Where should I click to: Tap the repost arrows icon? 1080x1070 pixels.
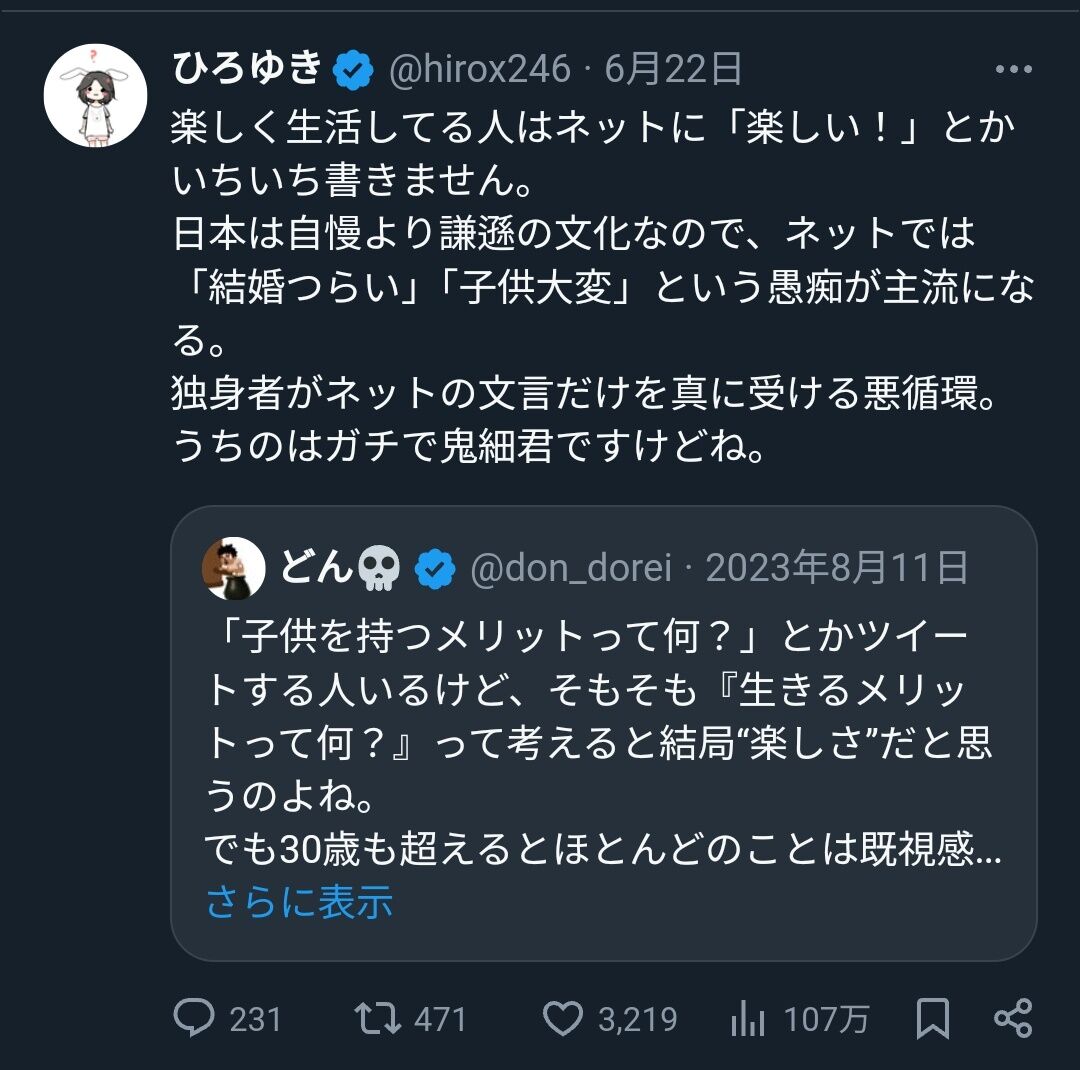(377, 1018)
